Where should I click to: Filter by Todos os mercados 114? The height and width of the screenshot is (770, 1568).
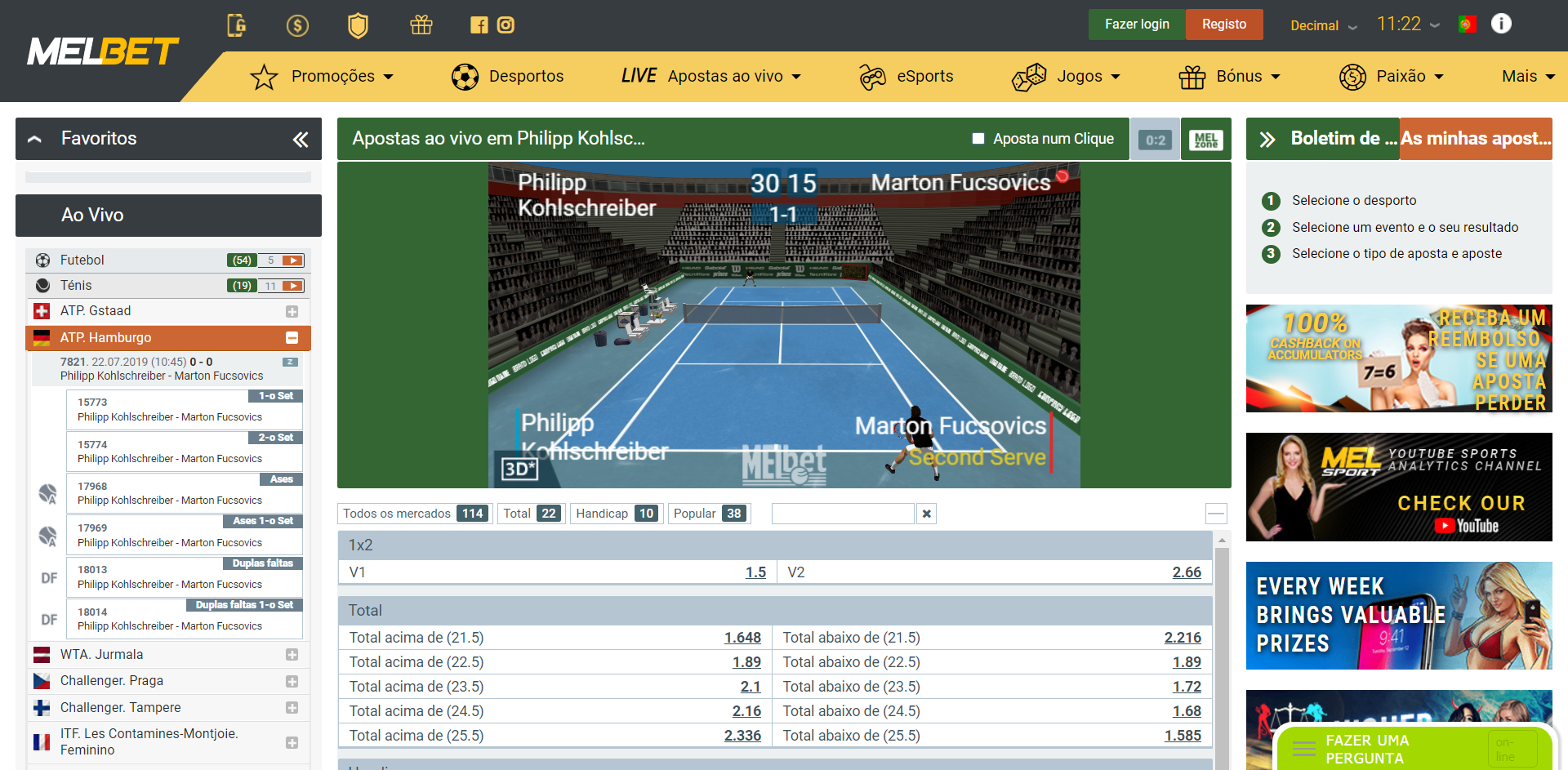415,514
